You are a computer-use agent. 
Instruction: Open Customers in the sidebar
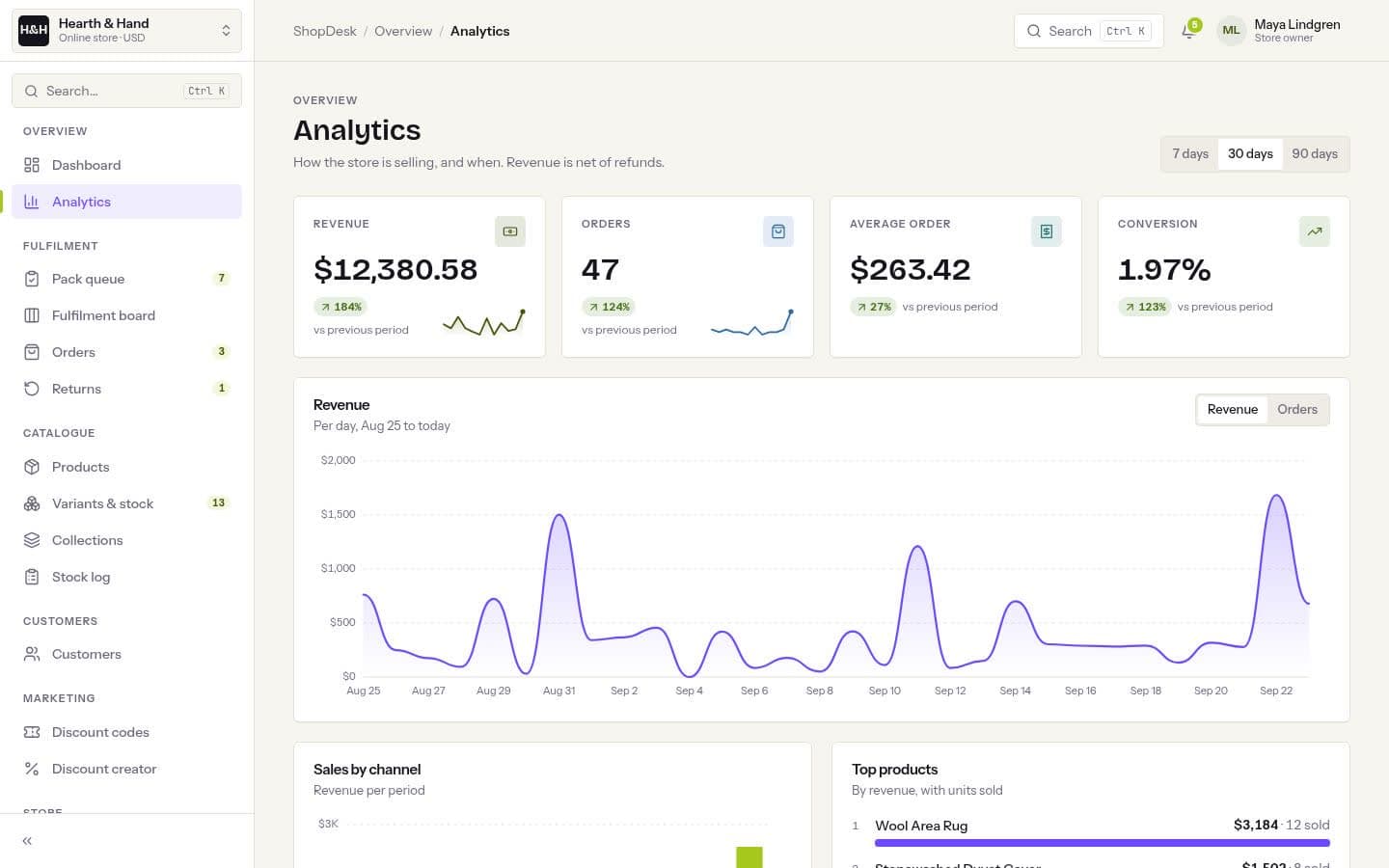coord(126,654)
